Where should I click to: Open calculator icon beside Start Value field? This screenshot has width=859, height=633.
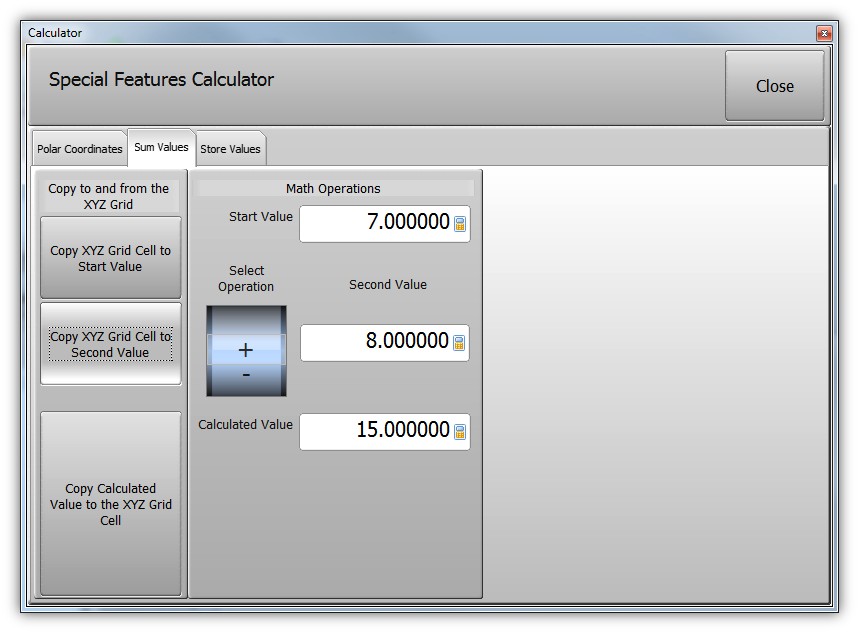460,224
